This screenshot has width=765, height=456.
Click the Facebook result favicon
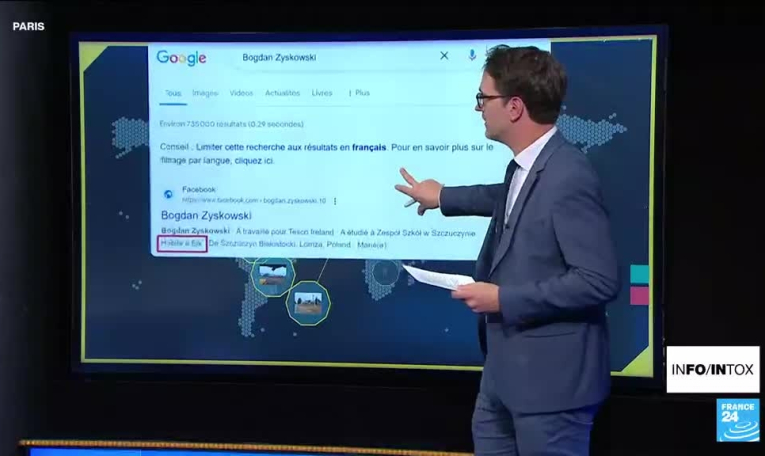pyautogui.click(x=168, y=194)
